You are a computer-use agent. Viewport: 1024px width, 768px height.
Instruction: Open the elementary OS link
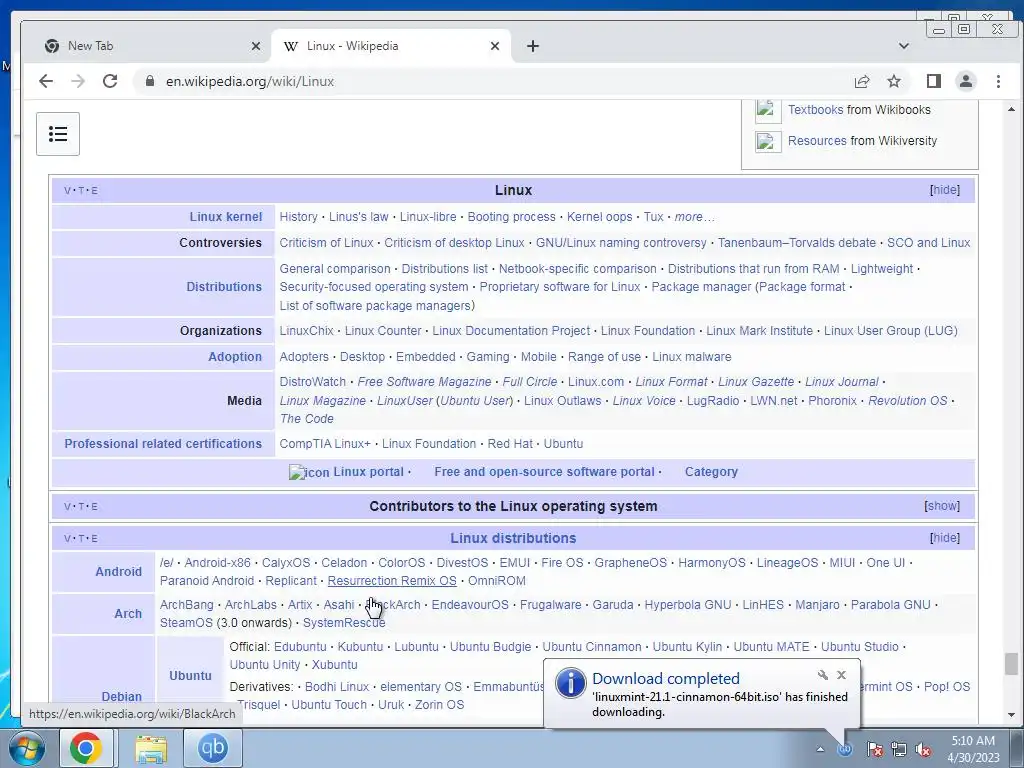(421, 687)
